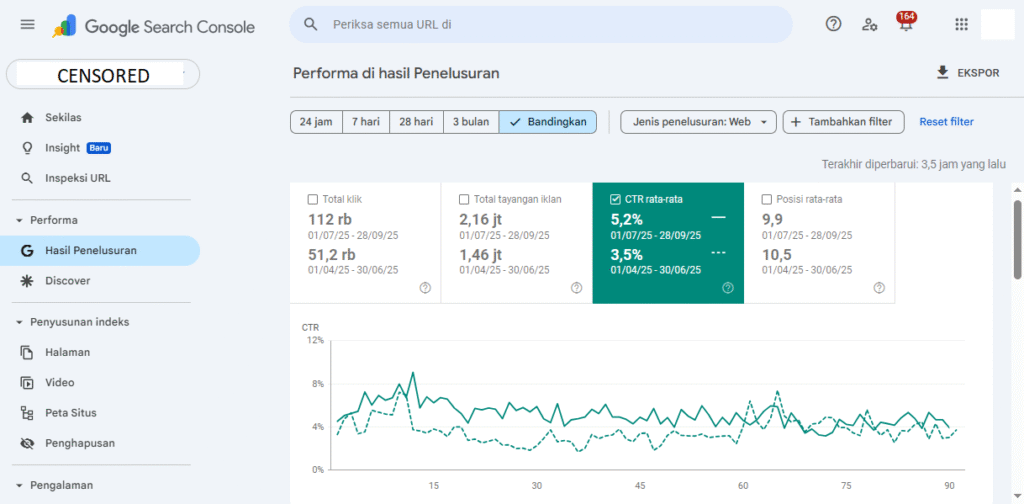
Task: Select the 28 hari date range
Action: coord(416,122)
